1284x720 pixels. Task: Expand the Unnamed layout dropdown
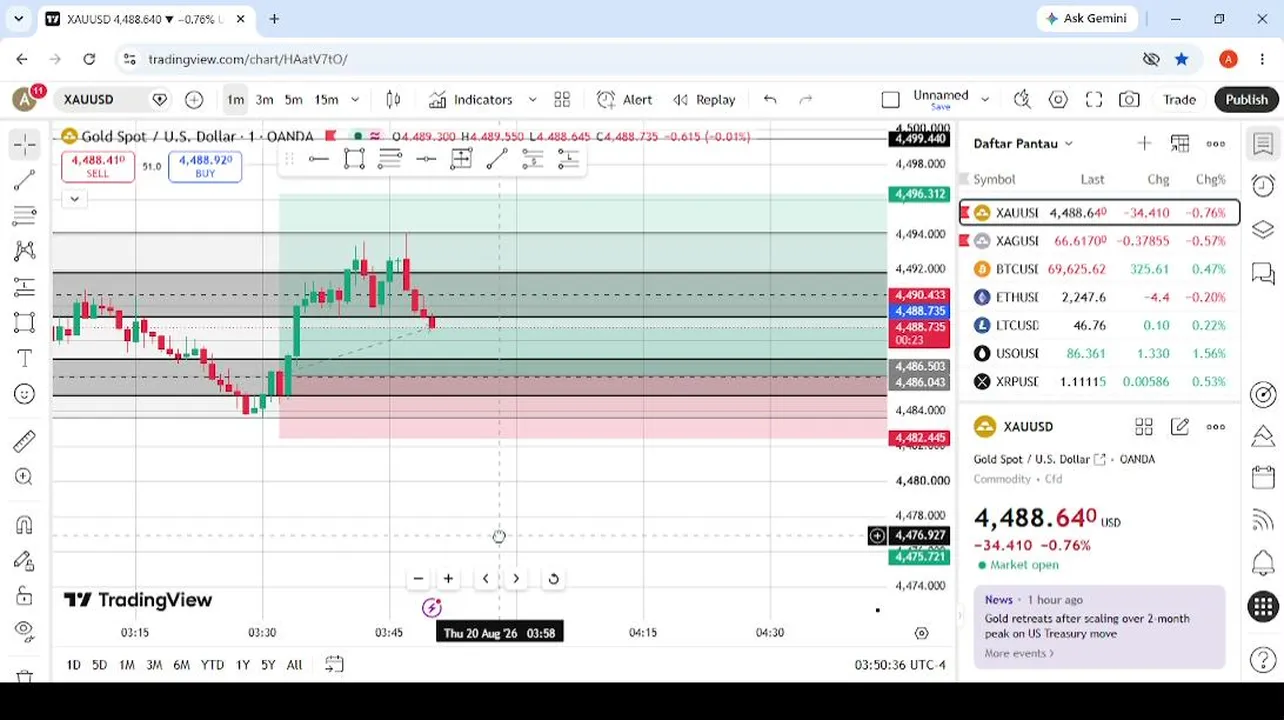pos(985,99)
